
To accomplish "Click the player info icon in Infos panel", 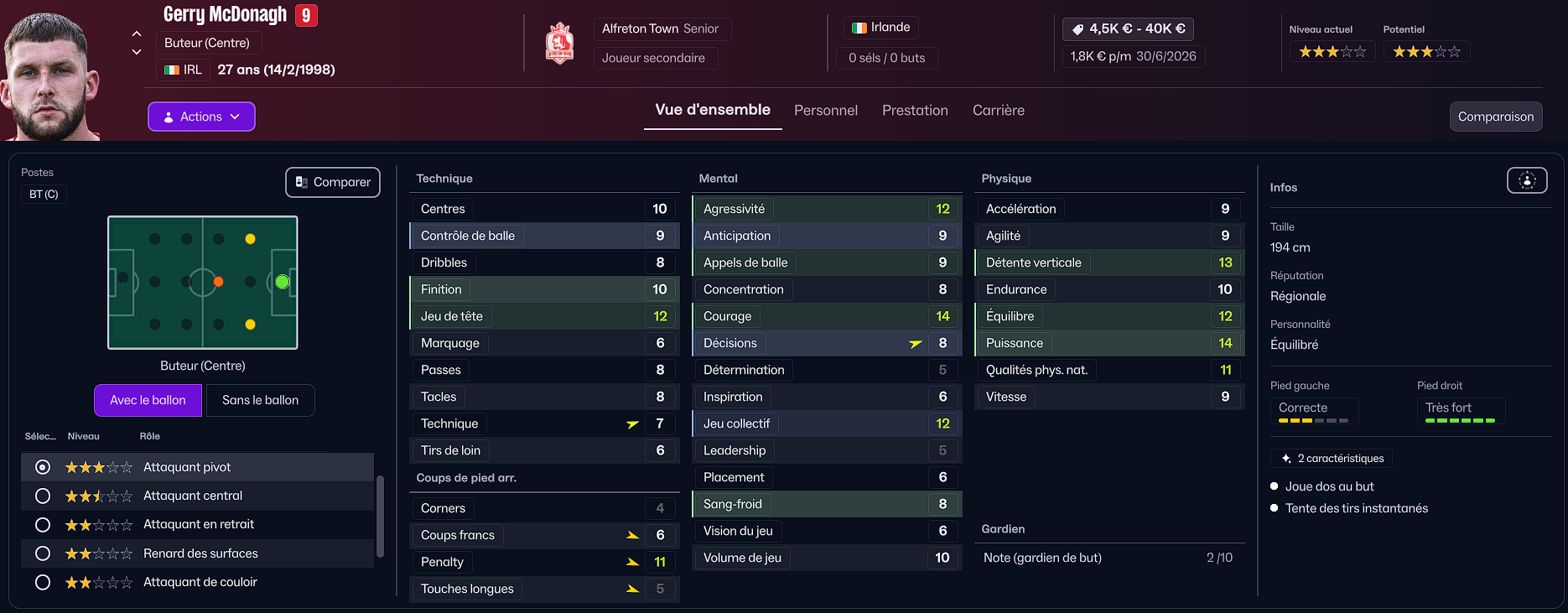I will point(1527,180).
